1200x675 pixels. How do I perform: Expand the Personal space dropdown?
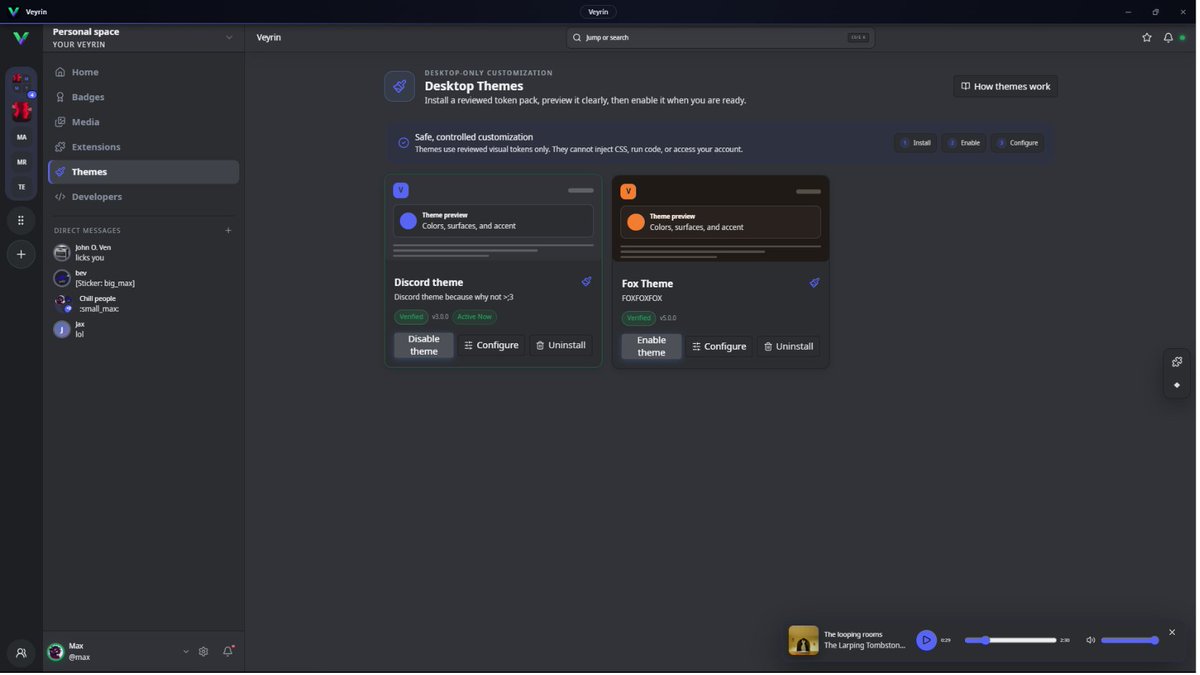(229, 38)
